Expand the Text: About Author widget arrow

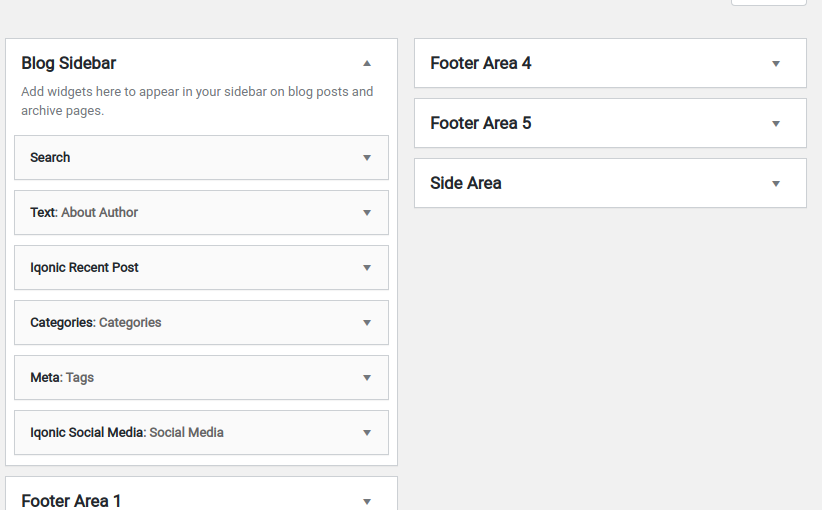click(x=367, y=213)
